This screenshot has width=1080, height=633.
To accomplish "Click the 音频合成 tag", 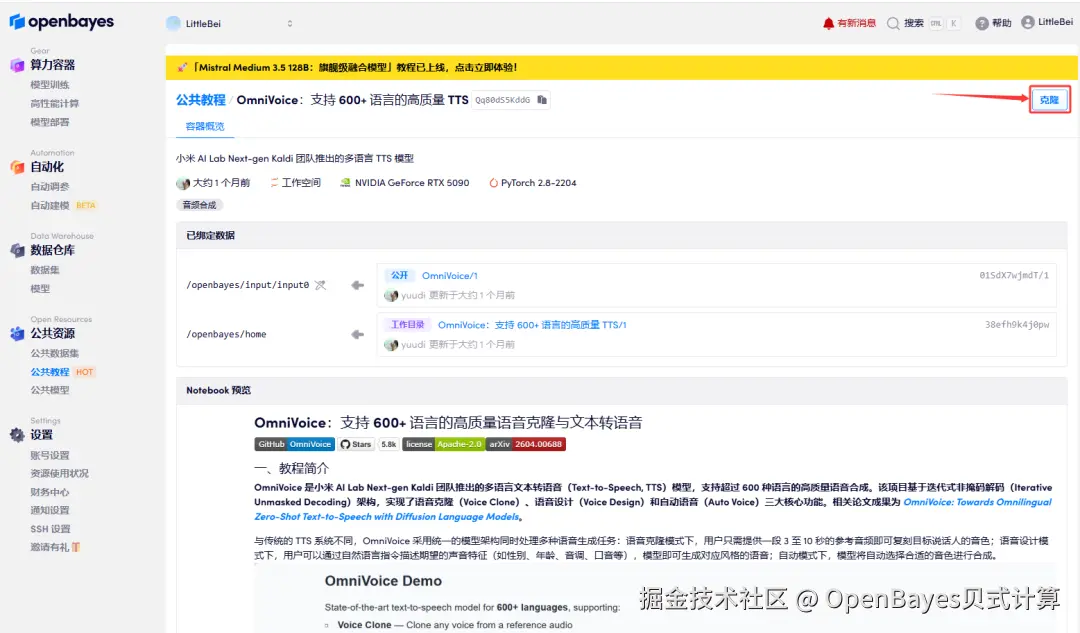I will 199,205.
